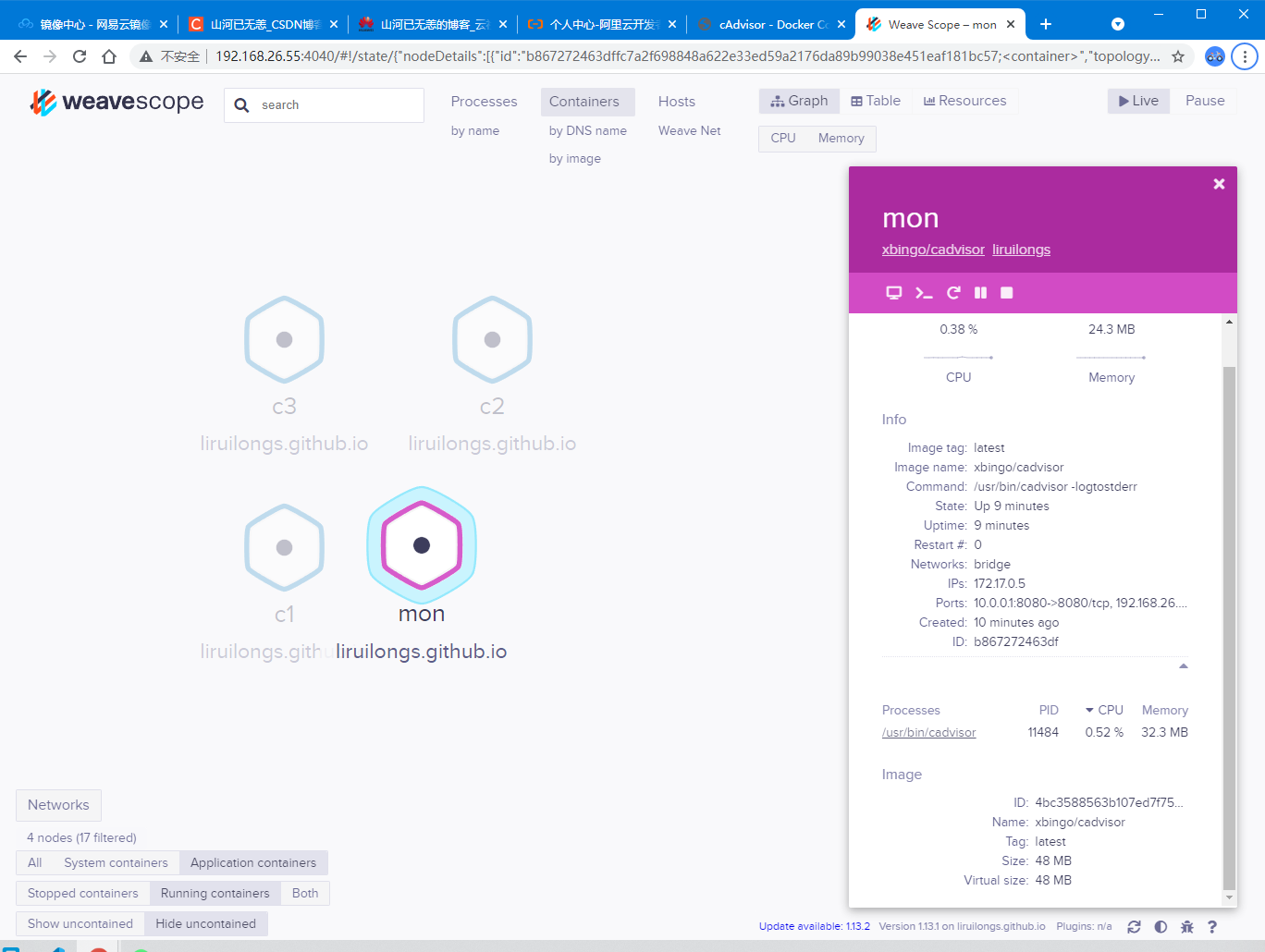Show All containers filter
Screen dimensions: 1265x952
[35, 862]
